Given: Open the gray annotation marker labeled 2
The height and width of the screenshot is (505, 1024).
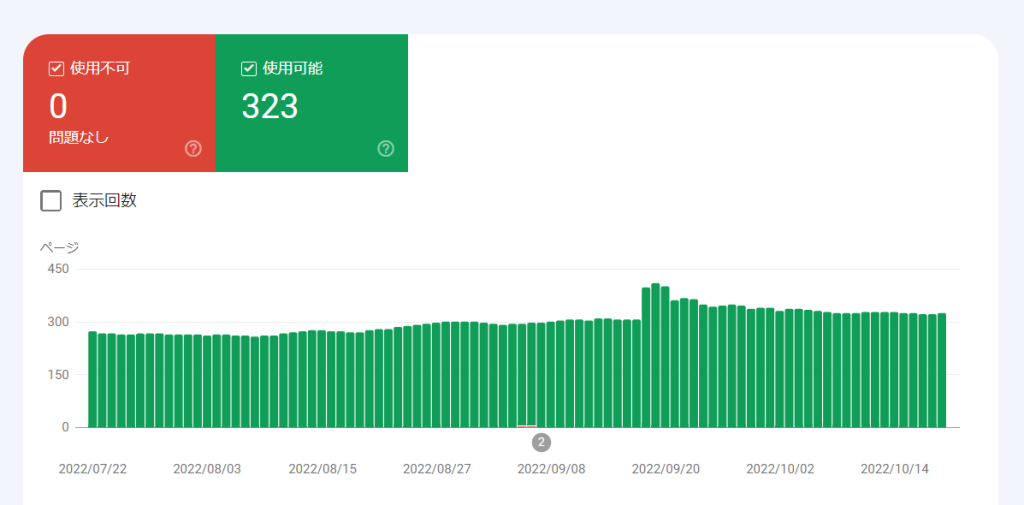Looking at the screenshot, I should click(x=541, y=442).
